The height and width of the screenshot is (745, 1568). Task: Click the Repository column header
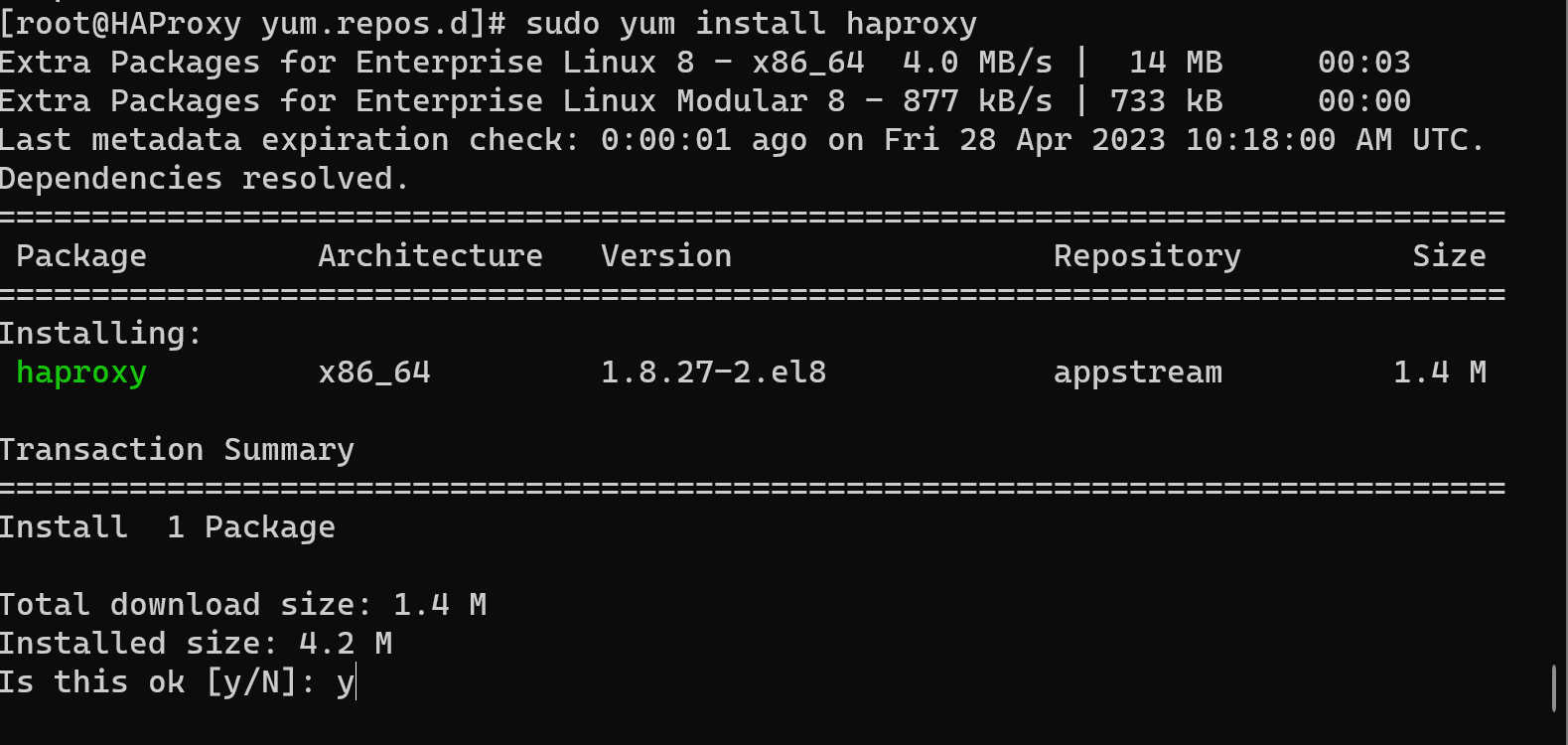(1147, 256)
